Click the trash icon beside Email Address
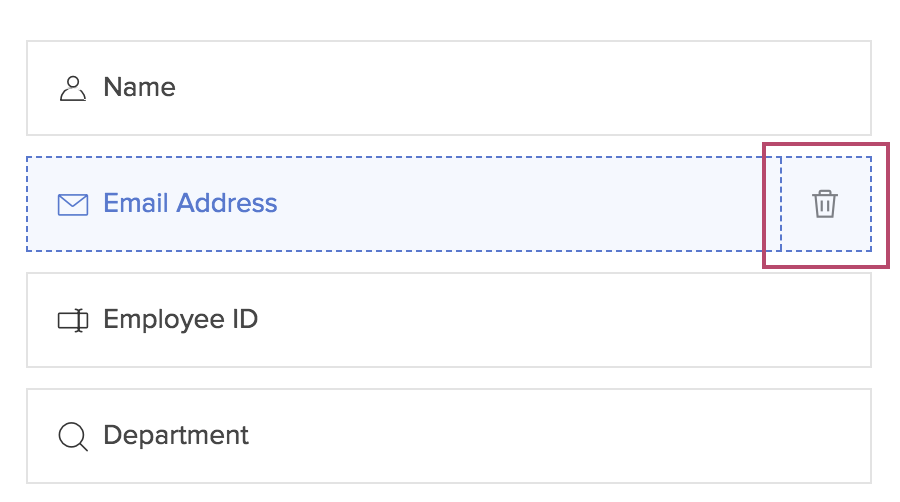Screen dimensions: 900x502 point(824,204)
